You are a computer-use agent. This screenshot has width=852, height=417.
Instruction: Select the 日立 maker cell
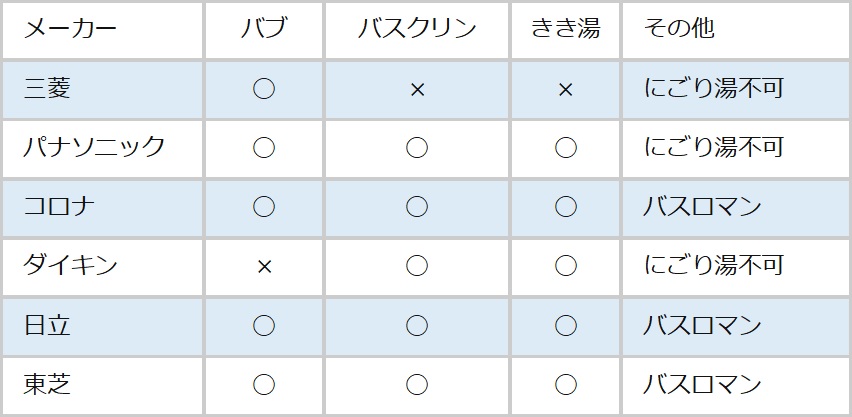(x=48, y=325)
